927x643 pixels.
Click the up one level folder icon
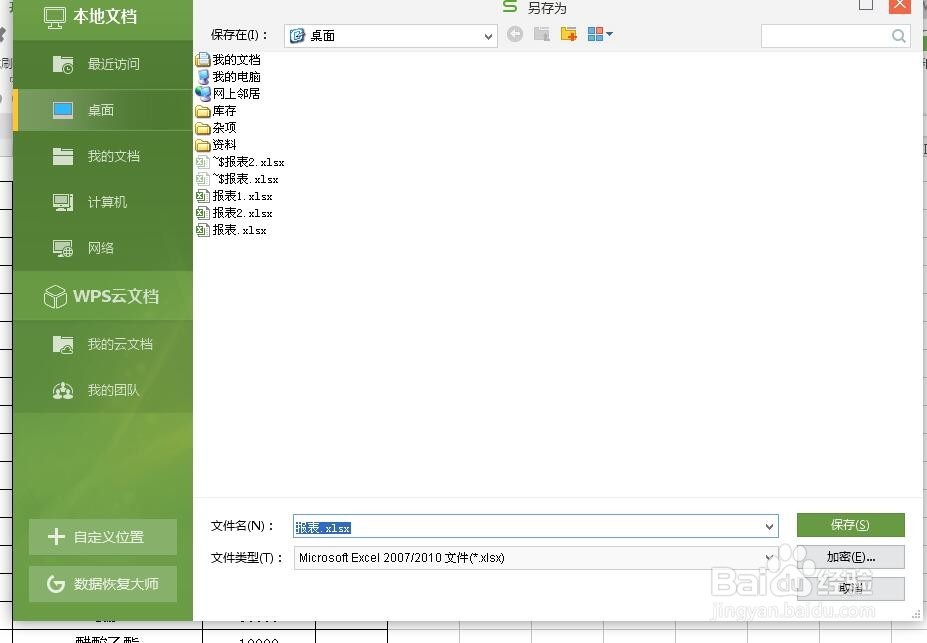(542, 34)
